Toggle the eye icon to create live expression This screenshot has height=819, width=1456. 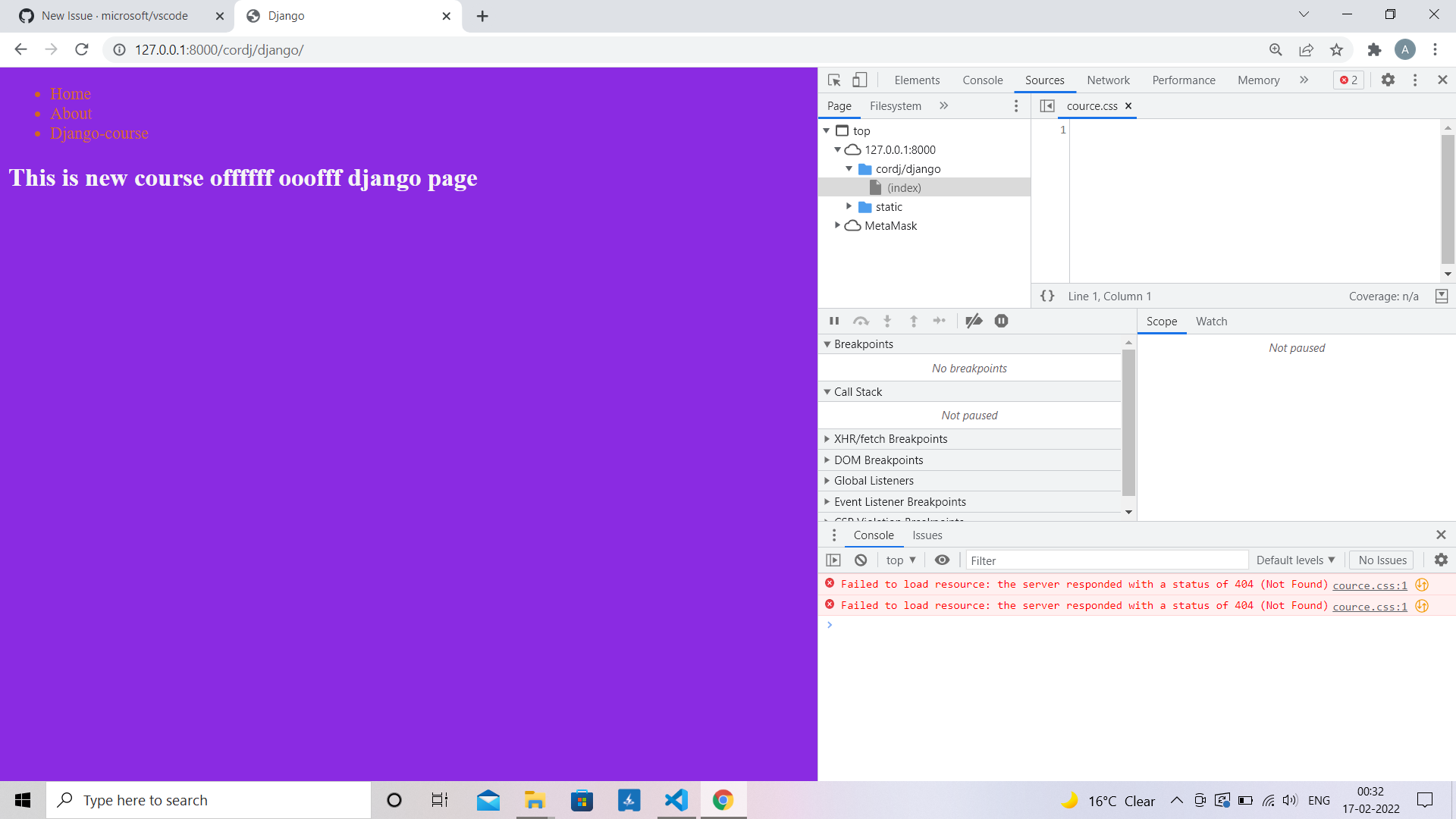942,560
